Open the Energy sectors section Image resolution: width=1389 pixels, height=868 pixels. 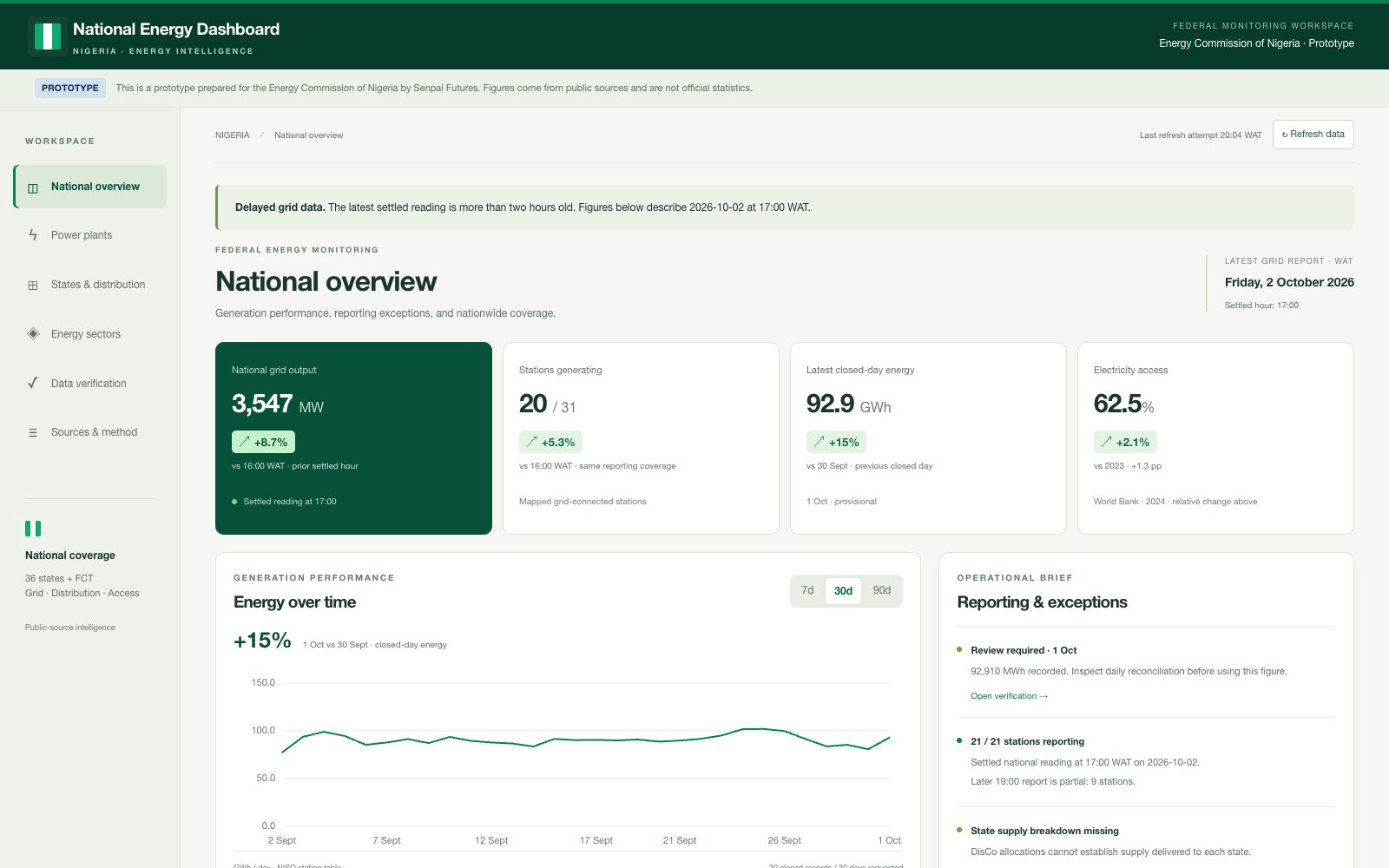point(90,334)
